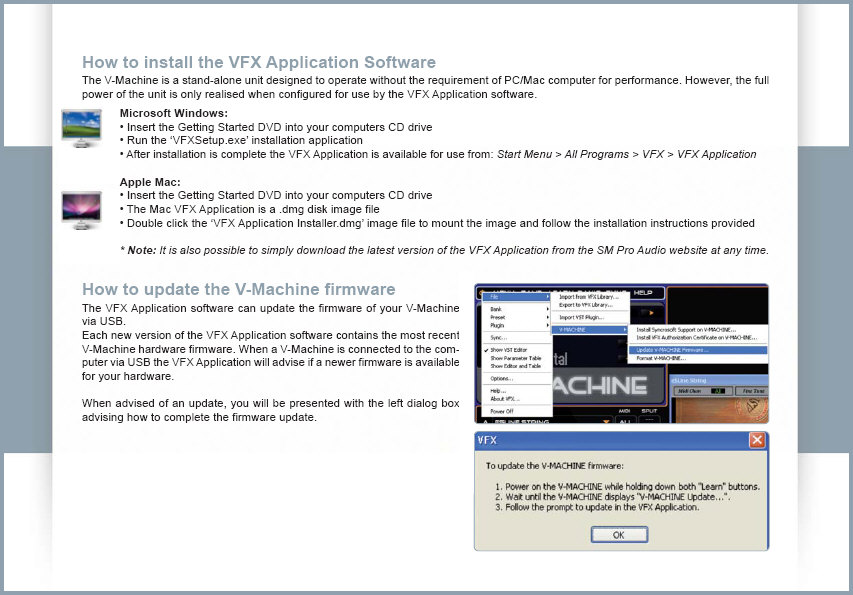The image size is (853, 595).
Task: Choose Import VST Plugin...
Action: [590, 317]
